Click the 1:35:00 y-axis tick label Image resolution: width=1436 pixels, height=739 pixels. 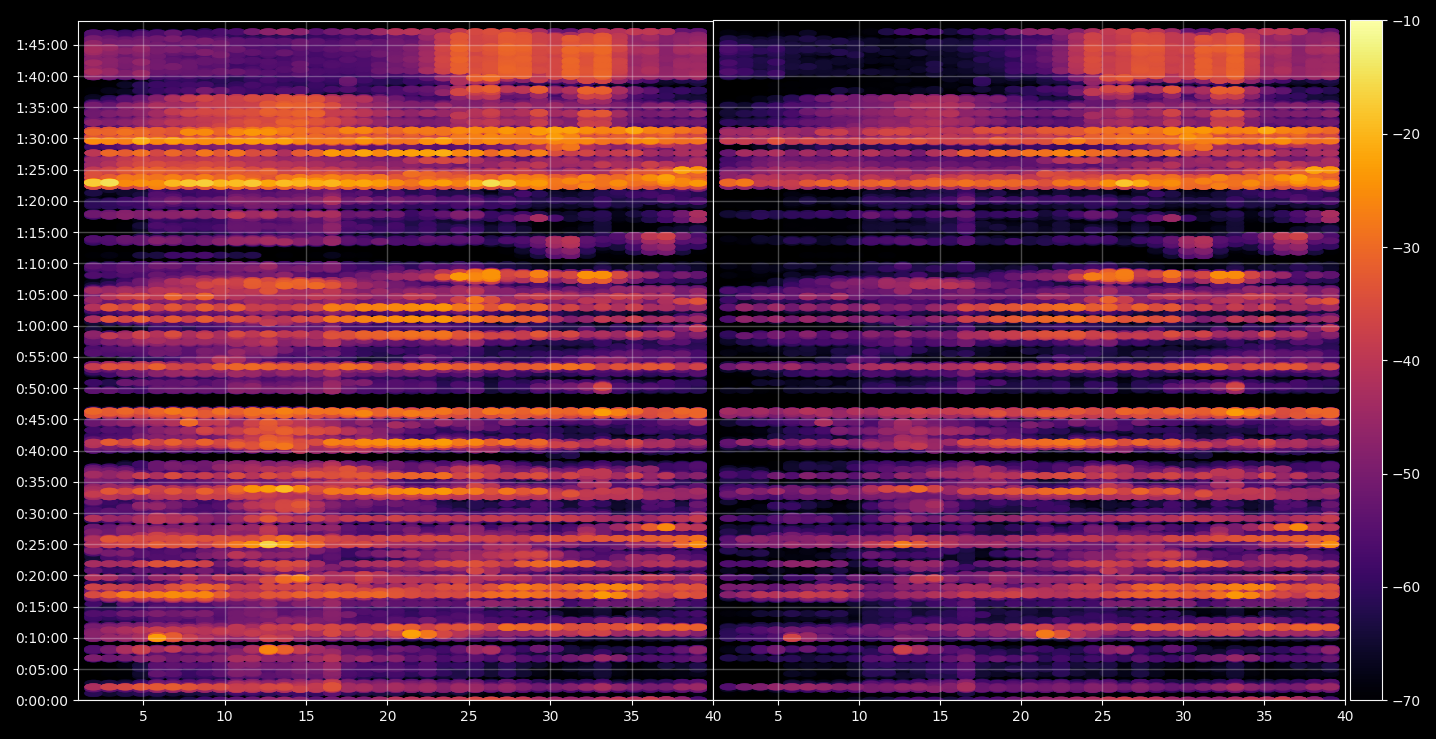click(43, 107)
